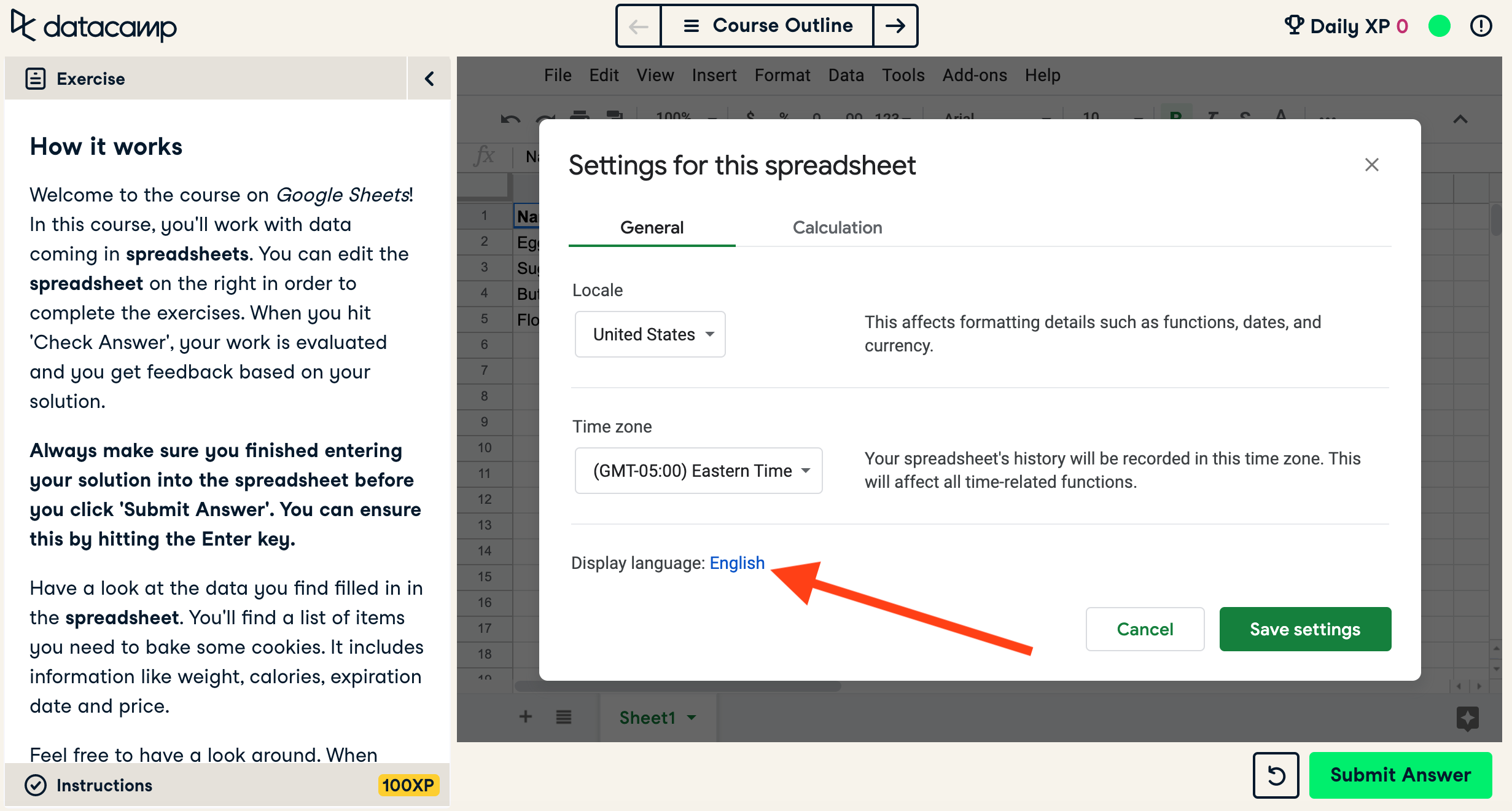The width and height of the screenshot is (1512, 811).
Task: Close the spreadsheet settings dialog
Action: tap(1371, 165)
